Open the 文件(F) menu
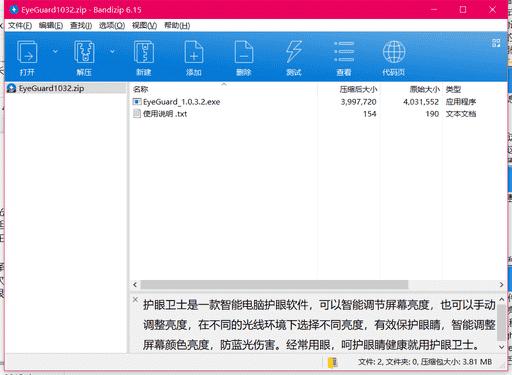The height and width of the screenshot is (375, 512). coord(20,26)
